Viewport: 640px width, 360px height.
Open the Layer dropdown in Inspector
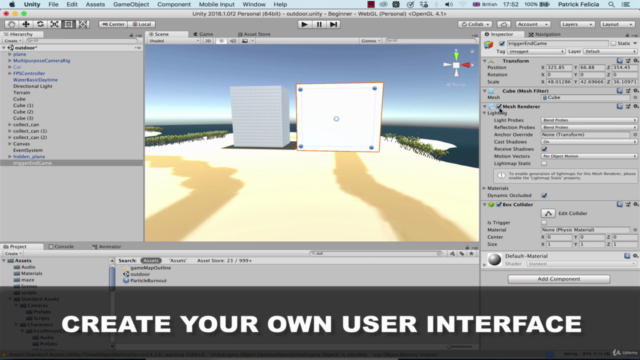coord(610,51)
